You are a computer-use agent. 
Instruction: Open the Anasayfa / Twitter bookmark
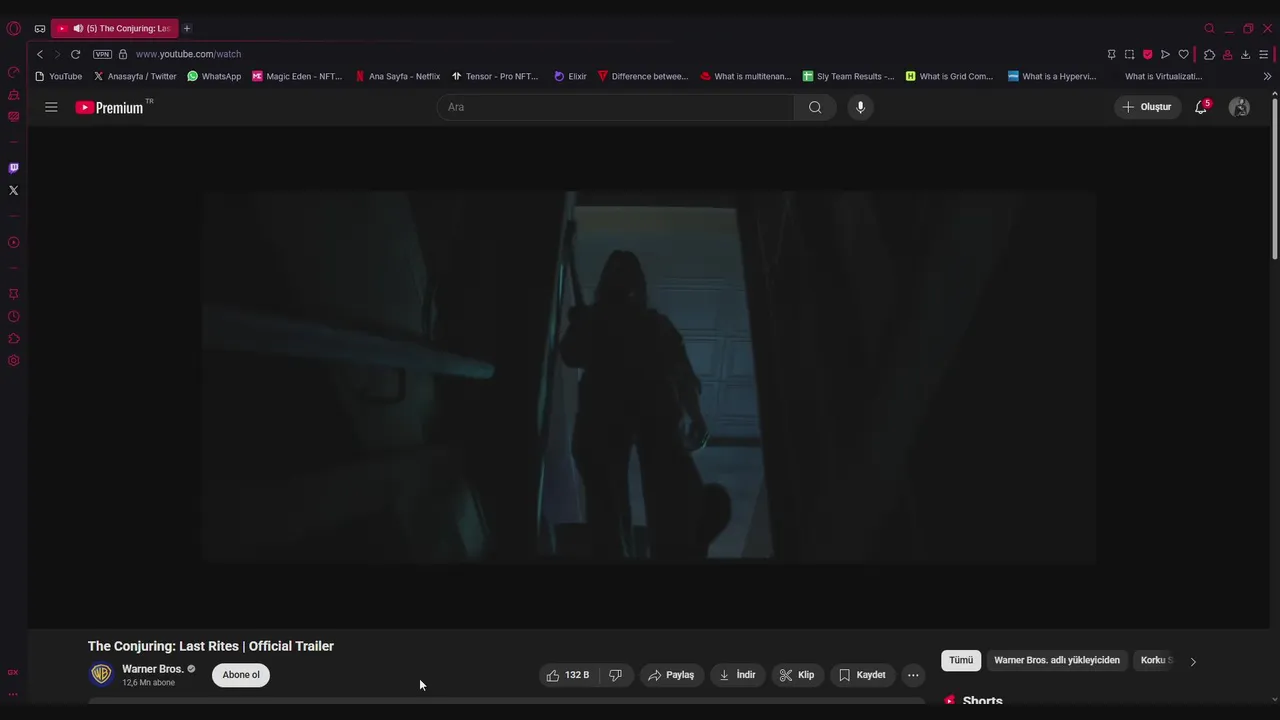[x=135, y=76]
